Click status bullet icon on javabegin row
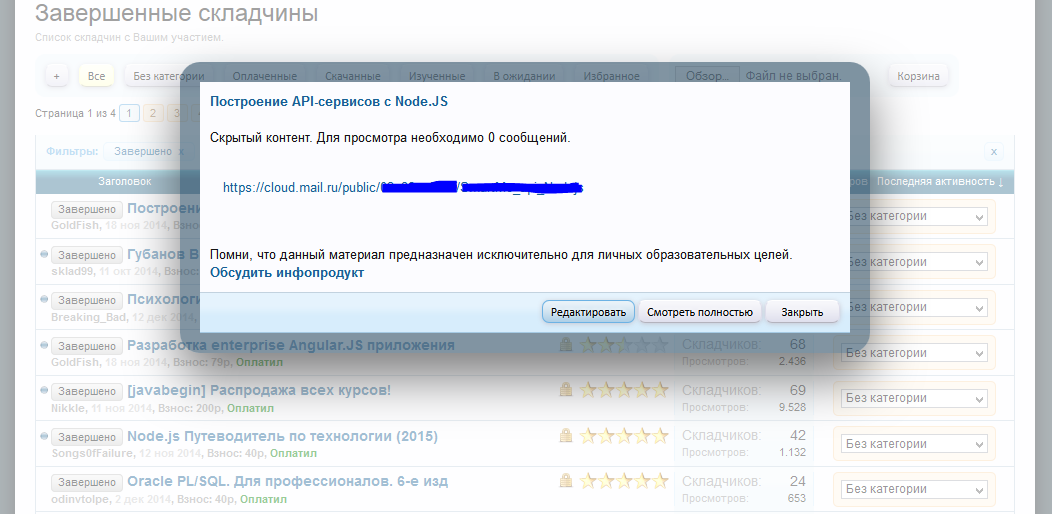The width and height of the screenshot is (1052, 514). click(44, 390)
